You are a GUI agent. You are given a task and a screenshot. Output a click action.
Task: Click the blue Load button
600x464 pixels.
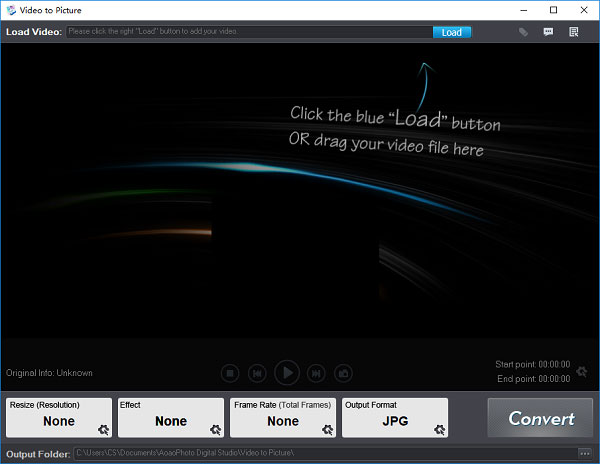click(451, 32)
